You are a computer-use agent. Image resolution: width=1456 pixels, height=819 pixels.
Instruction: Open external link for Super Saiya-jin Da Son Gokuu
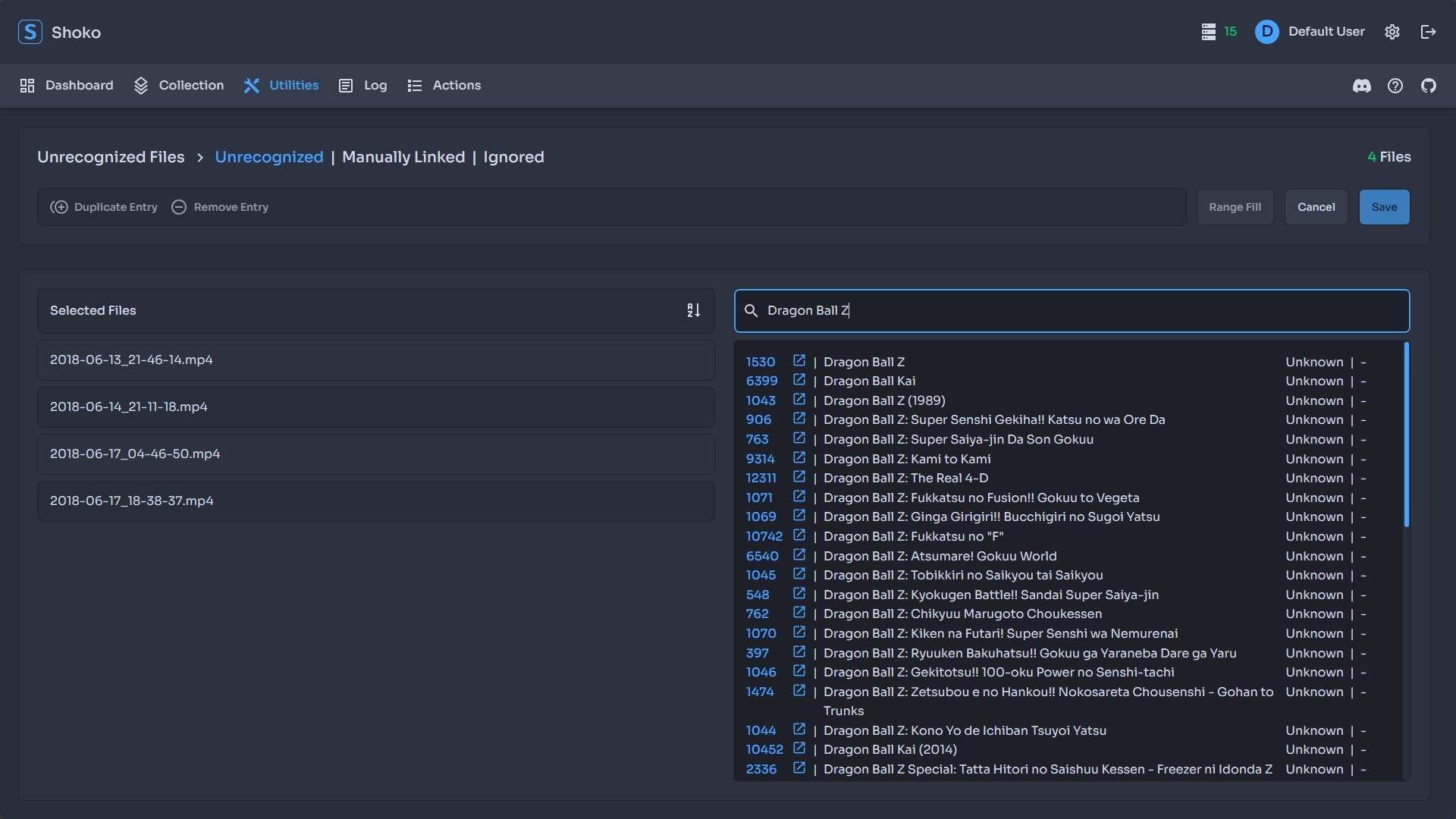pos(799,438)
